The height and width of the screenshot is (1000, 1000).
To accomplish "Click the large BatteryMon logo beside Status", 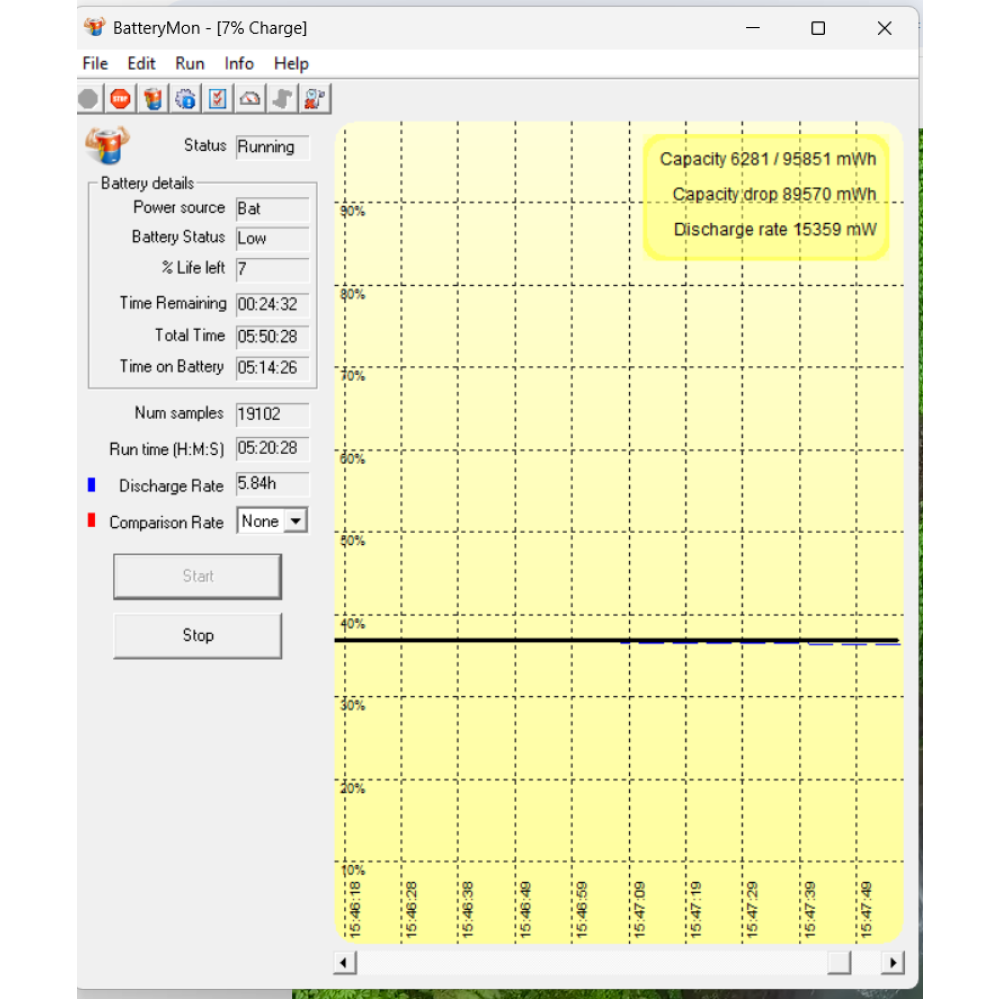I will [107, 145].
